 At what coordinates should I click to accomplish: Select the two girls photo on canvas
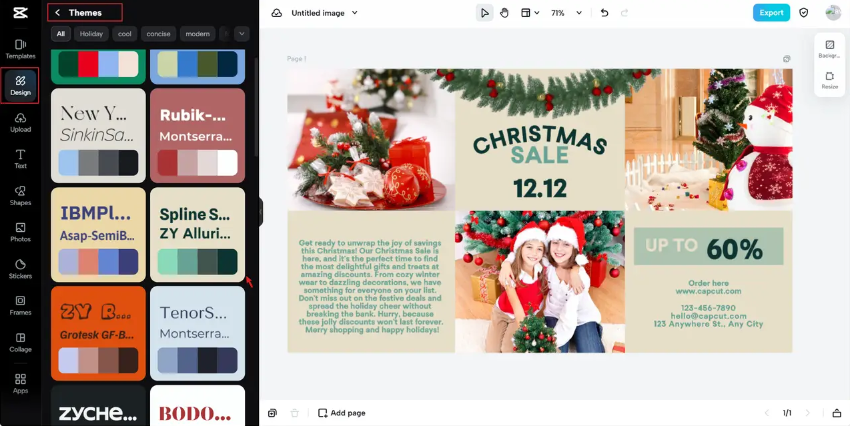(x=539, y=282)
